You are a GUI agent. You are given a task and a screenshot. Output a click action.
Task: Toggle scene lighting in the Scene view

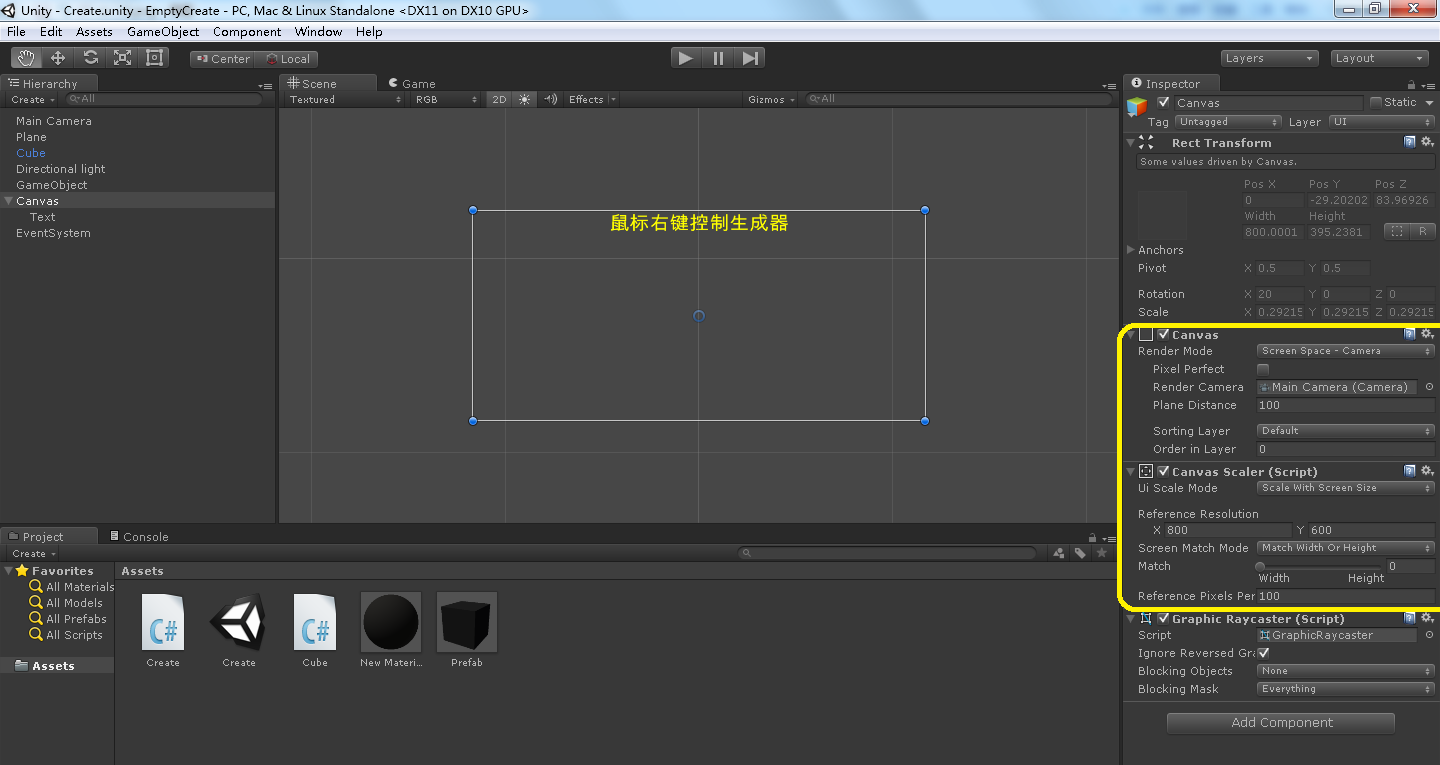coord(523,99)
